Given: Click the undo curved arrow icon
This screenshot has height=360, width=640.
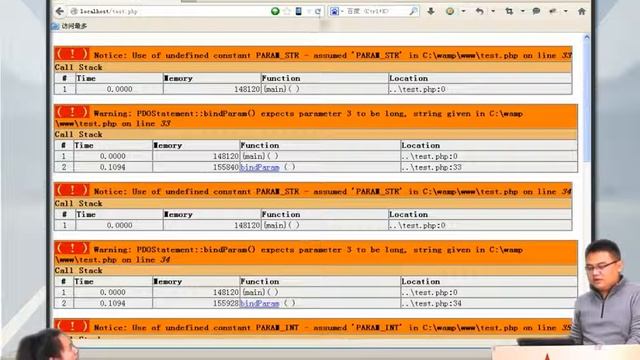Looking at the screenshot, I should point(480,11).
